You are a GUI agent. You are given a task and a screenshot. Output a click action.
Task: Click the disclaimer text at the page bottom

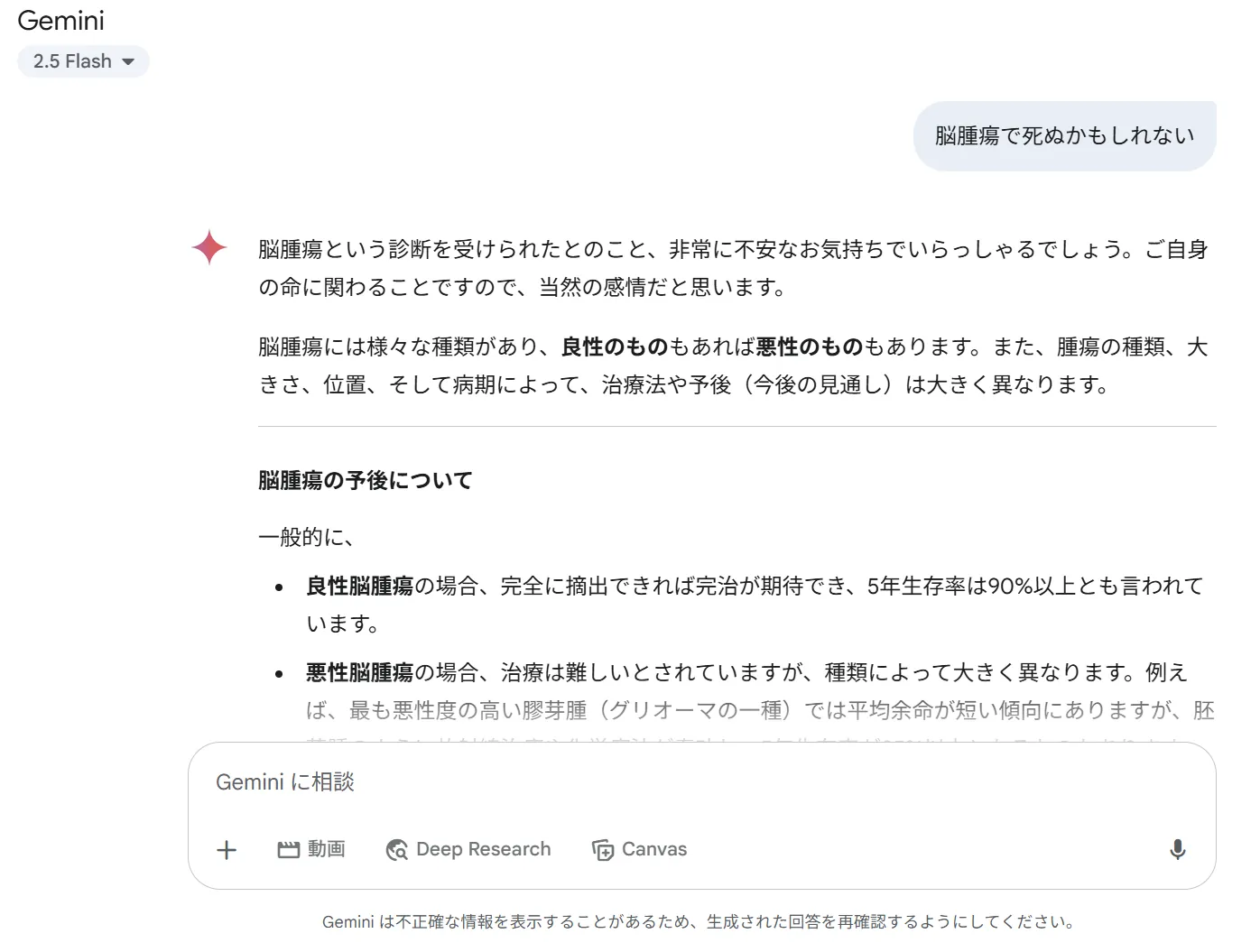point(699,923)
